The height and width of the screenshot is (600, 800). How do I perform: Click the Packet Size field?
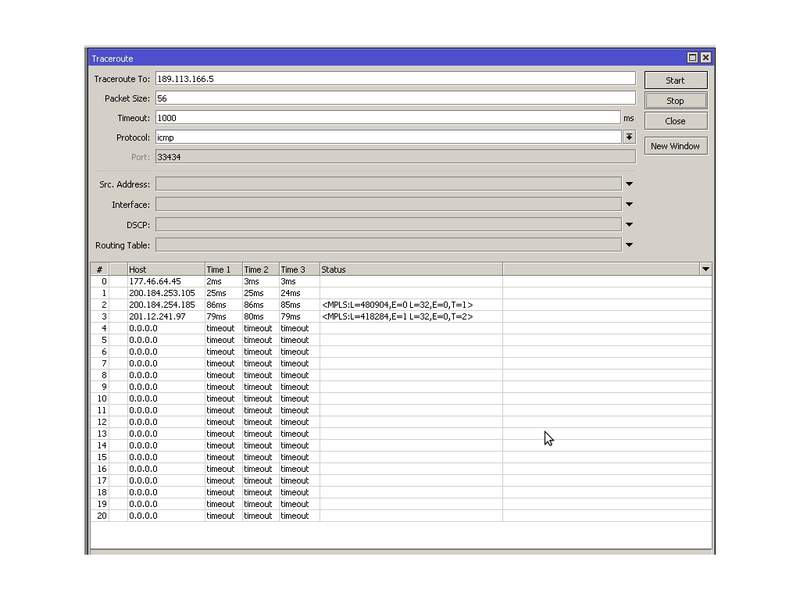395,98
